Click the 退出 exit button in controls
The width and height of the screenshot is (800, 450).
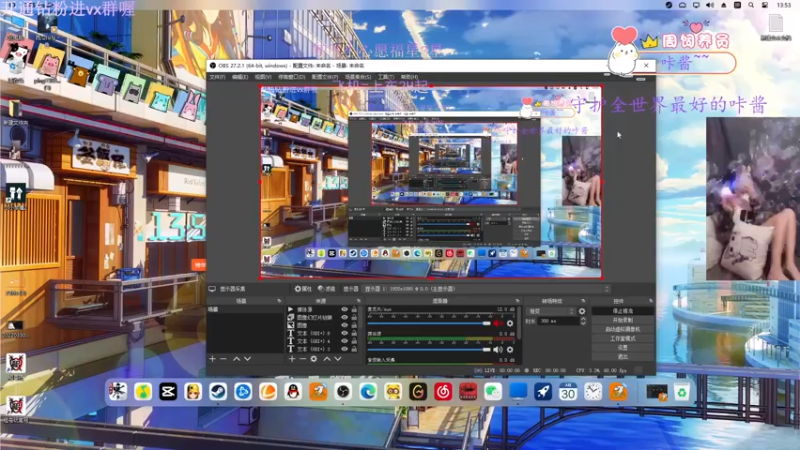622,357
